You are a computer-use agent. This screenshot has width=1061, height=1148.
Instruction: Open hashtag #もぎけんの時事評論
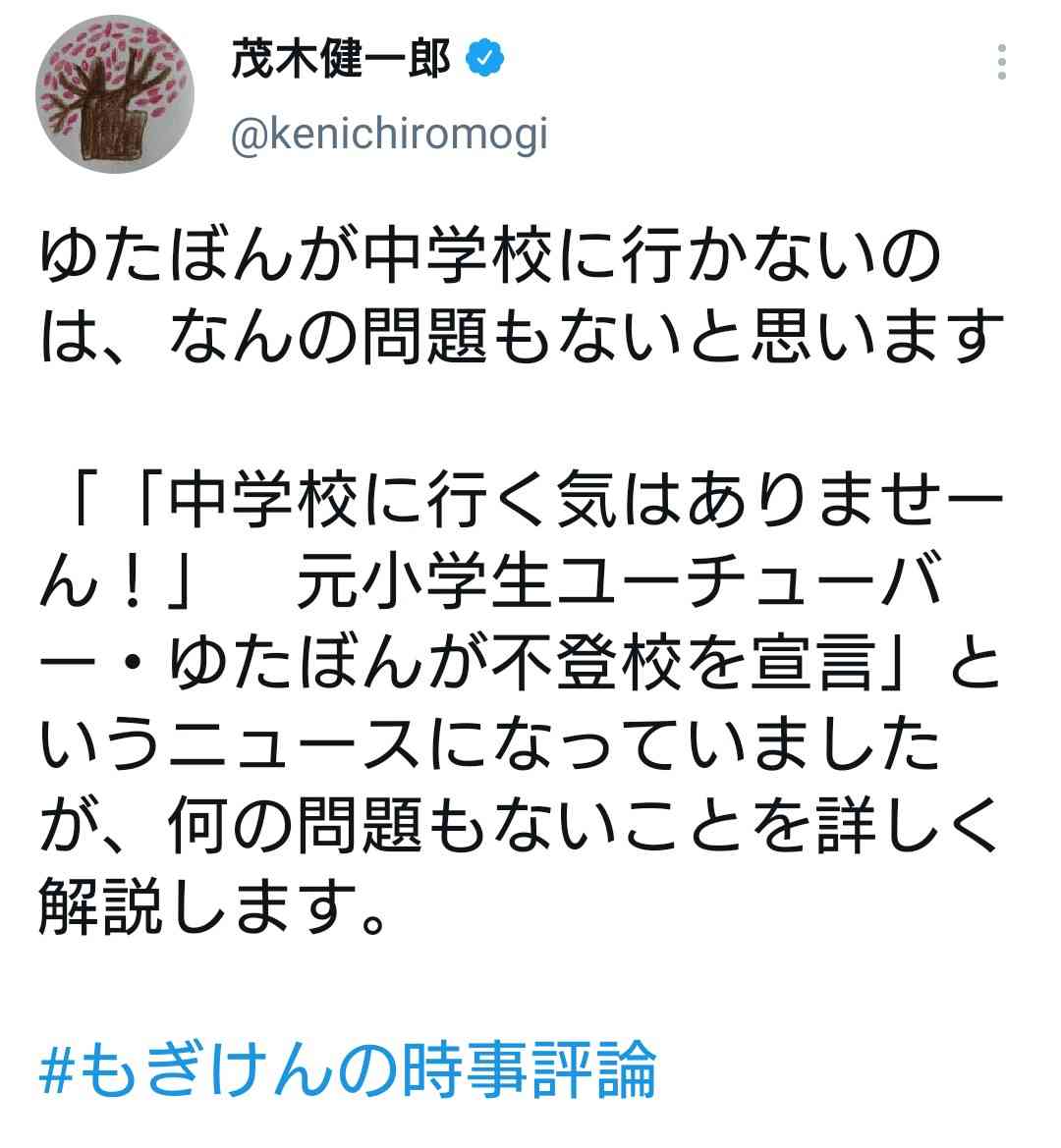point(347,1069)
